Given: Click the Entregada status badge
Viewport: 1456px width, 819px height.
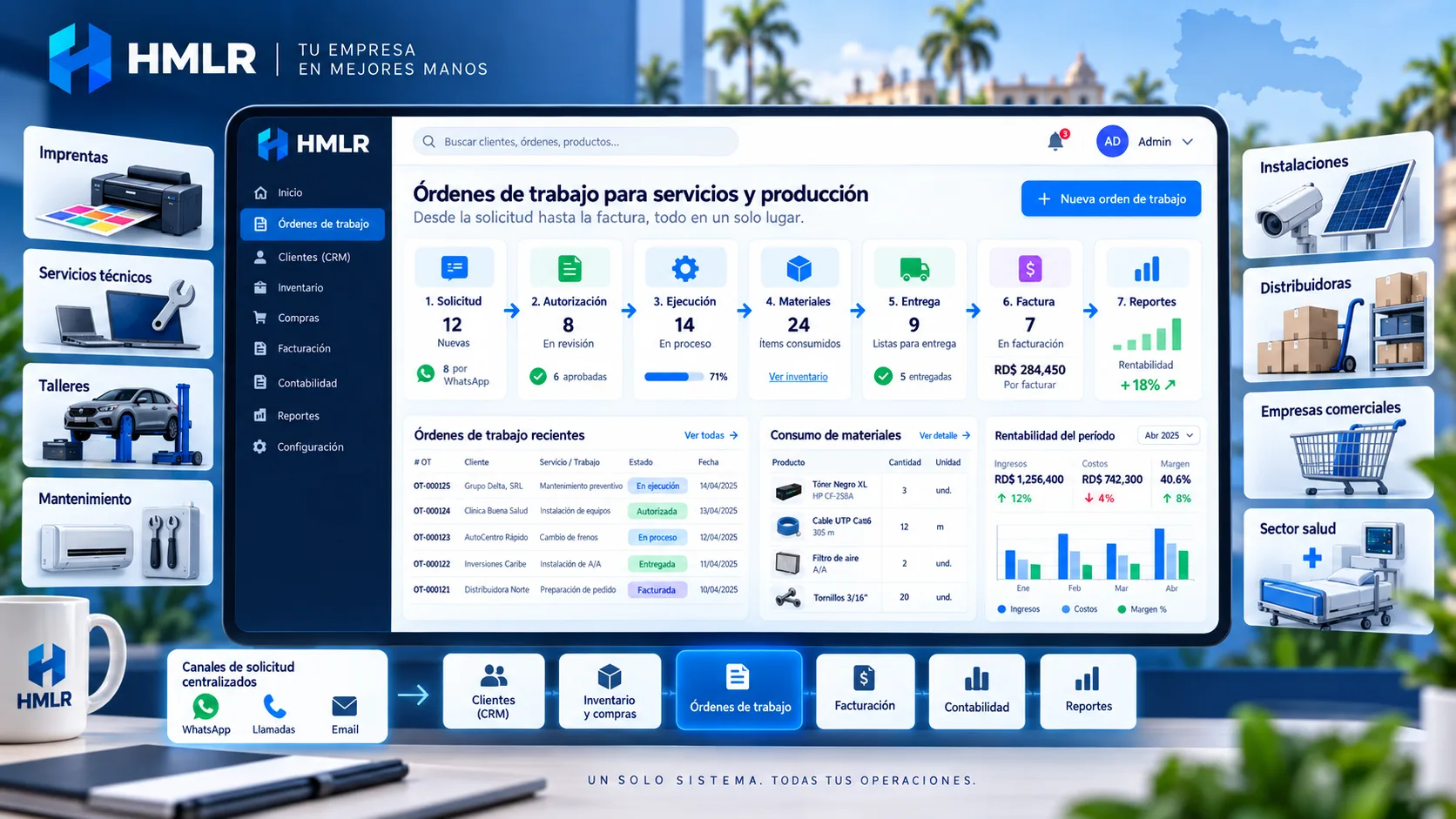Looking at the screenshot, I should point(657,564).
